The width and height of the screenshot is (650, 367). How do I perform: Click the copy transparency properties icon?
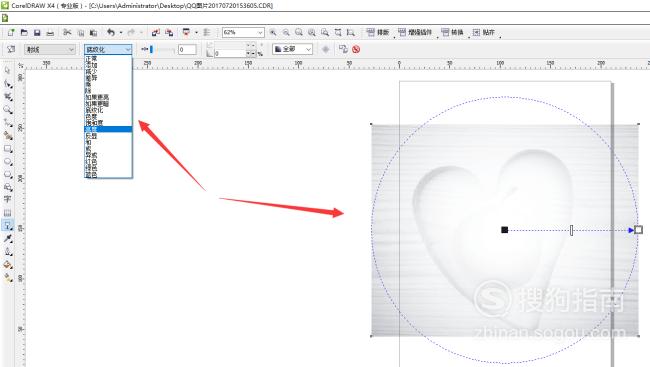[x=343, y=49]
